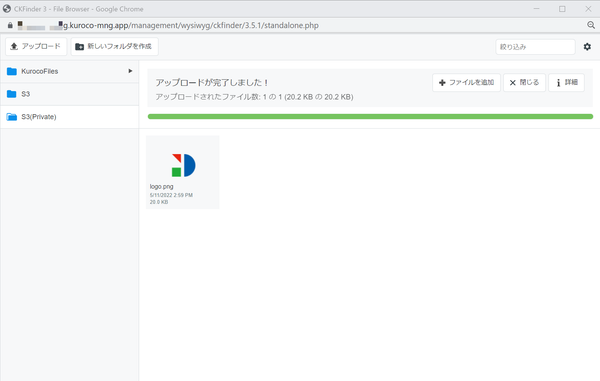Minimize the Chrome window
Image resolution: width=600 pixels, height=381 pixels.
(x=536, y=9)
